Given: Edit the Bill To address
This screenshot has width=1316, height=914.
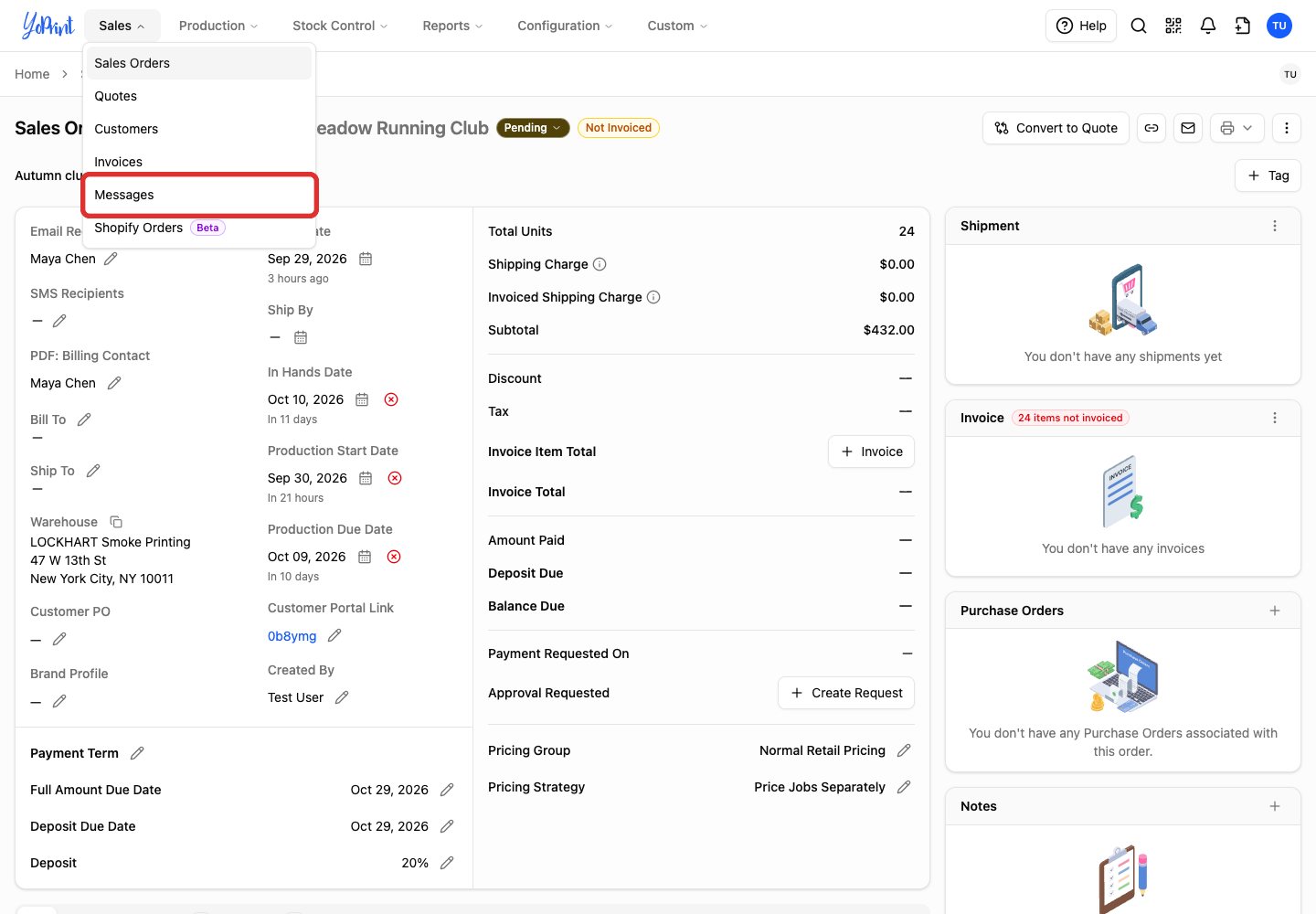Looking at the screenshot, I should pos(84,420).
